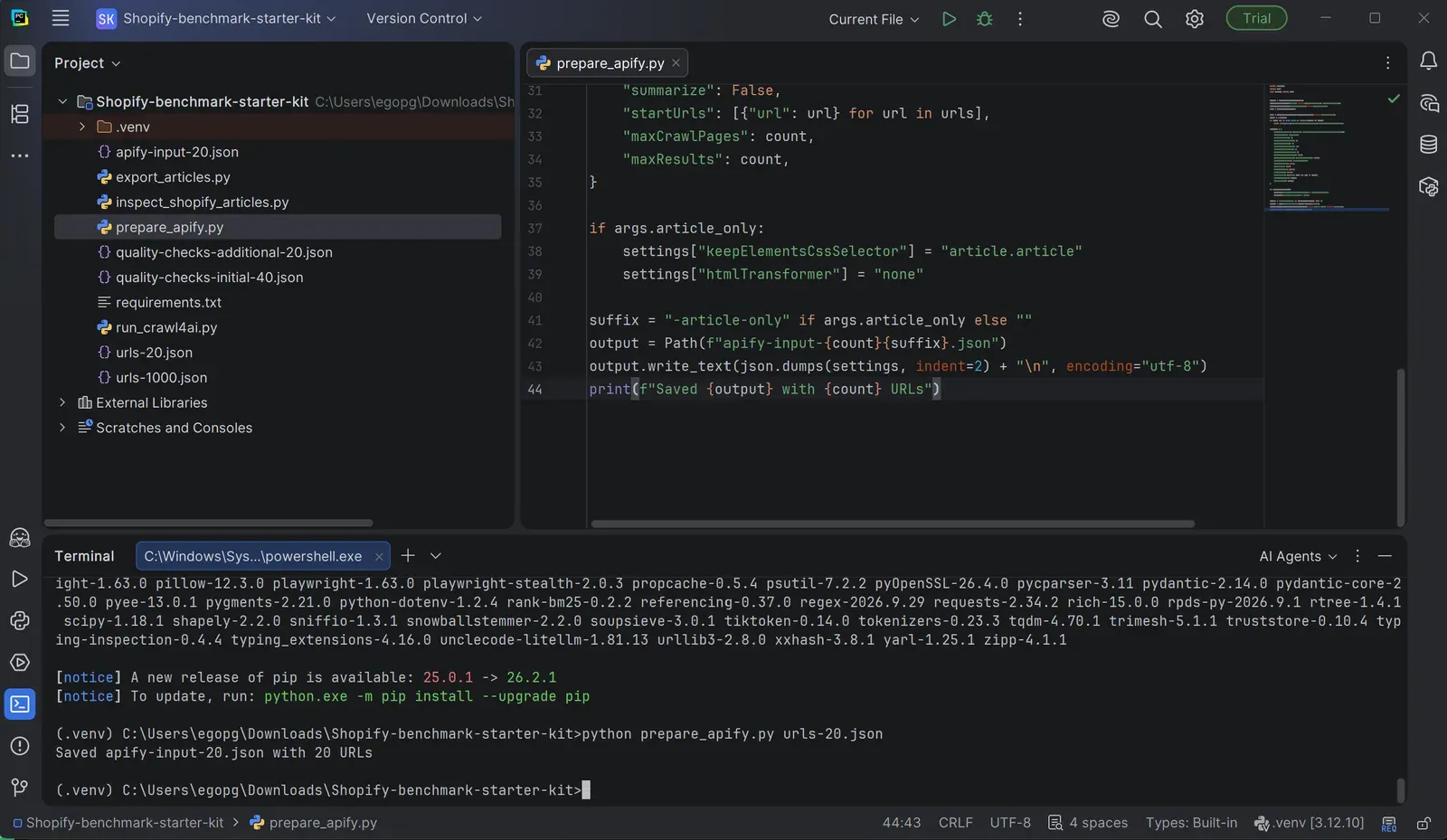Open editor tab options menu
1447x840 pixels.
[1387, 62]
